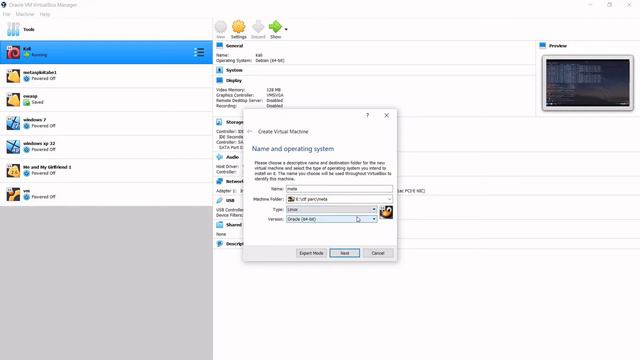Select the windows xp 32 VM
This screenshot has height=360, width=640.
[106, 147]
